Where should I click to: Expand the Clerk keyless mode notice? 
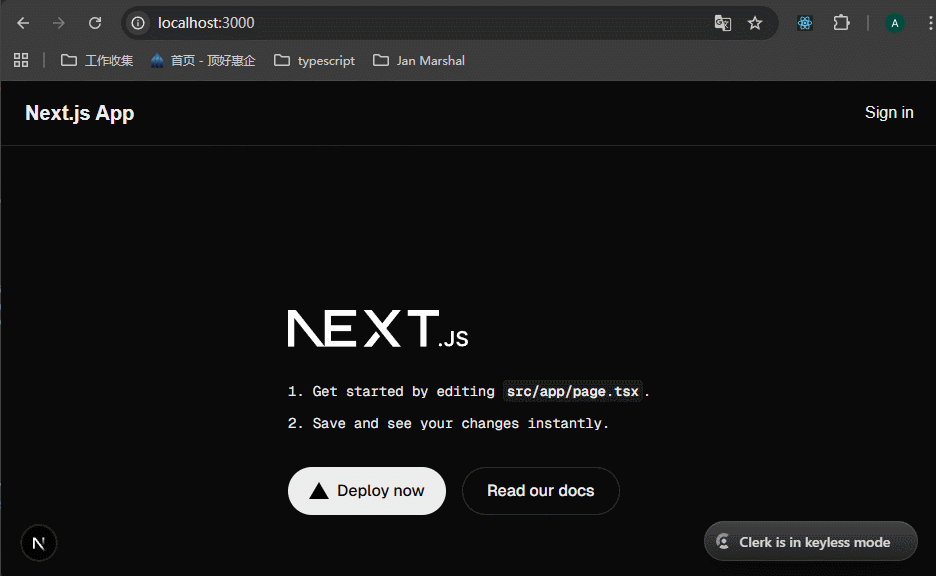click(x=811, y=542)
